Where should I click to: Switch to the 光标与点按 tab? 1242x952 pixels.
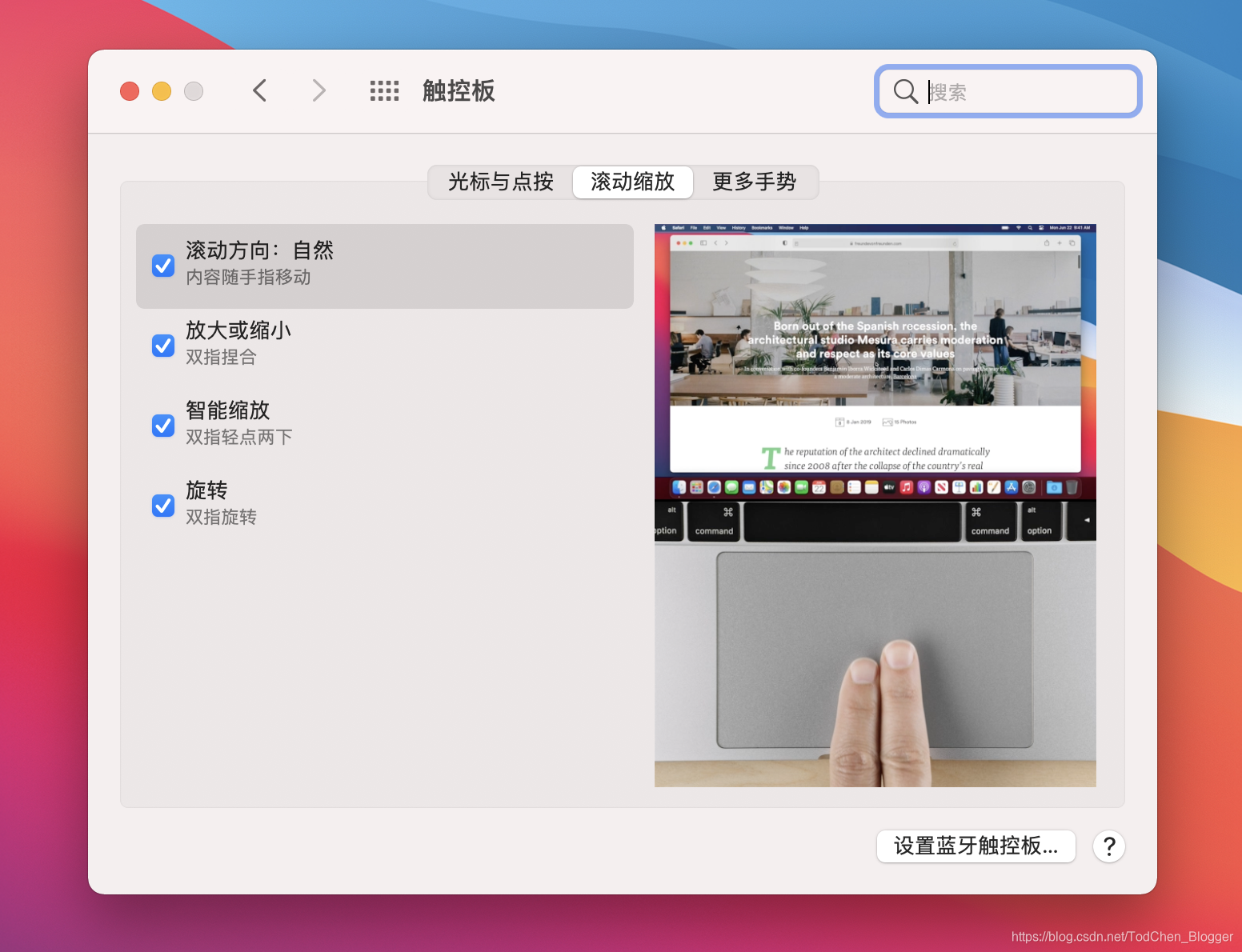[499, 182]
